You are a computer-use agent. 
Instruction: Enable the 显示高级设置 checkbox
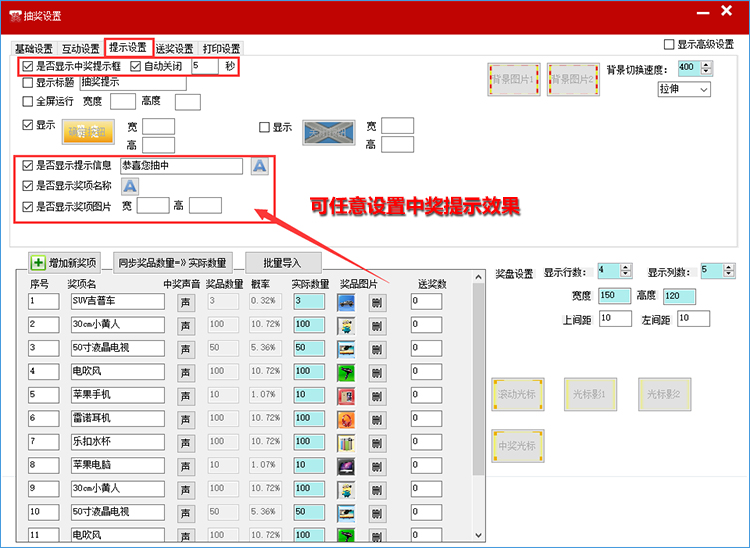click(x=669, y=45)
